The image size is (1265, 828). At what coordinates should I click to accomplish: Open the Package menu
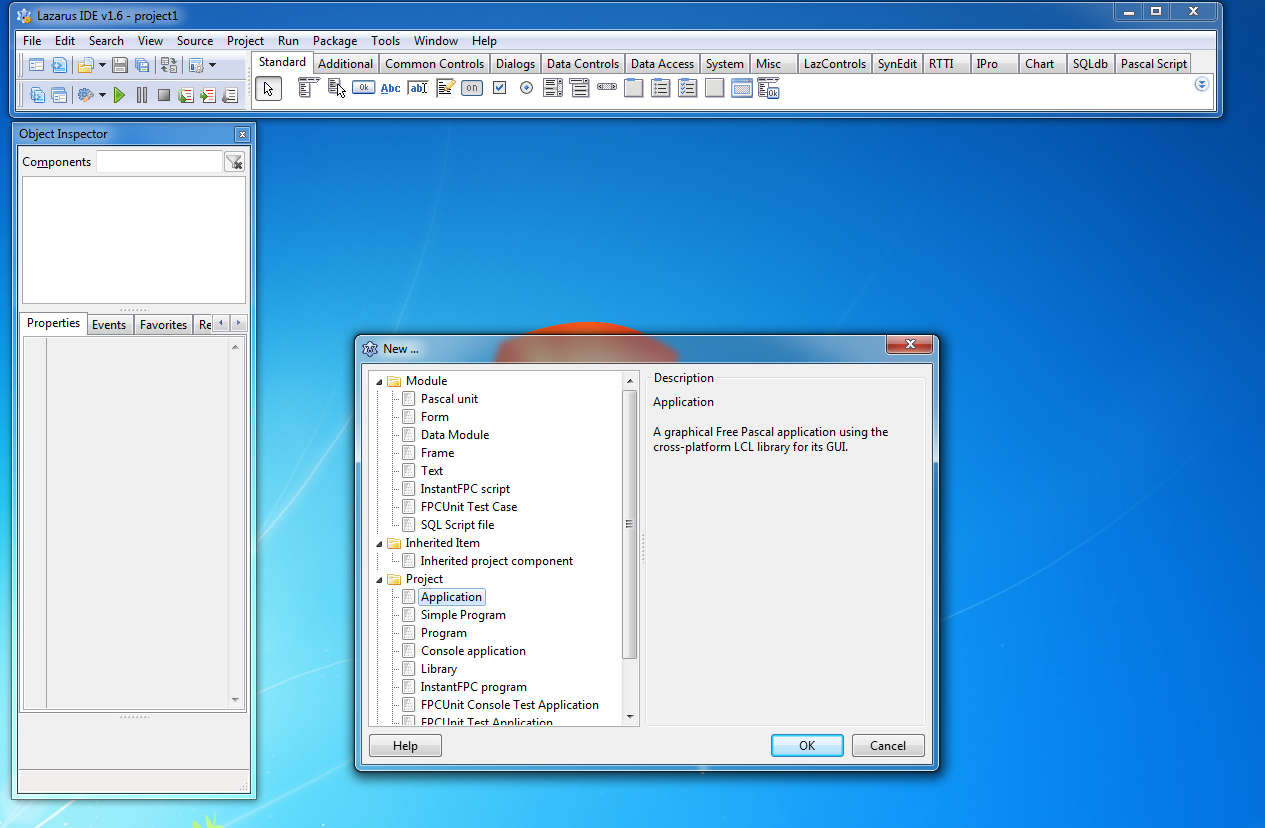(335, 41)
